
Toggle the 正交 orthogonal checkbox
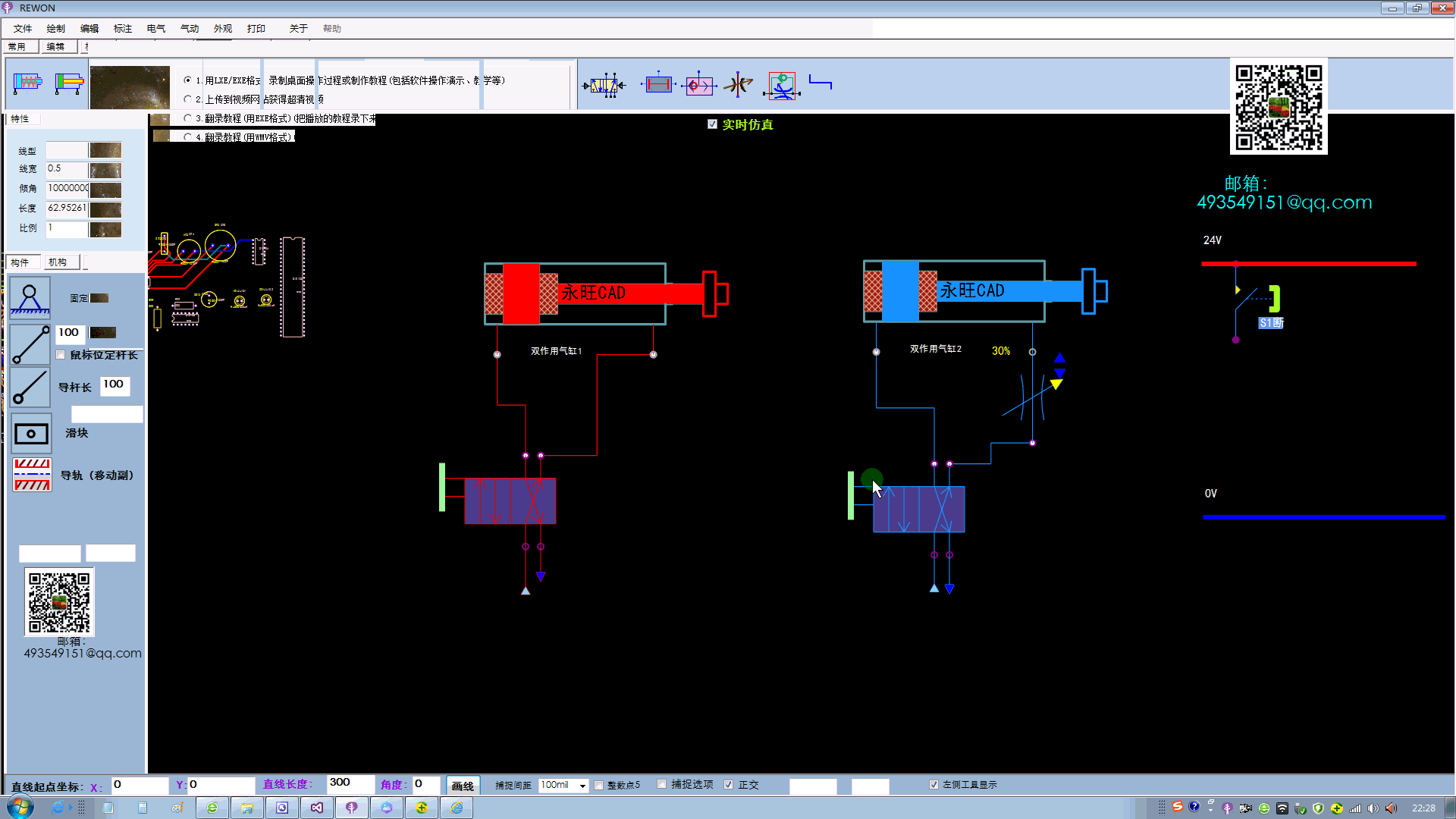pos(728,785)
